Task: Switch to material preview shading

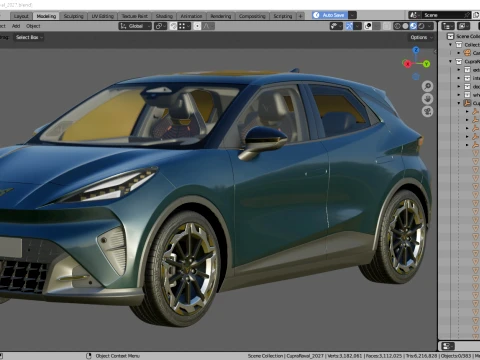Action: click(x=413, y=26)
